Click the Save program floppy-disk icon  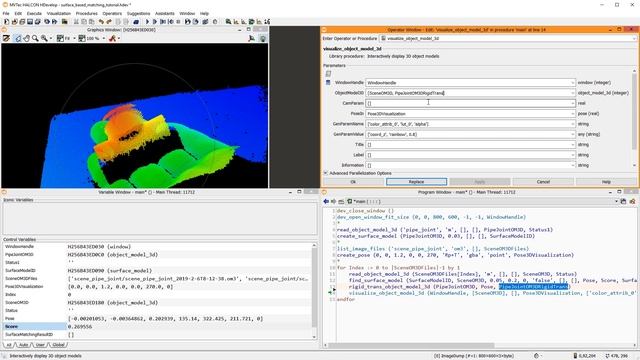pos(30,22)
